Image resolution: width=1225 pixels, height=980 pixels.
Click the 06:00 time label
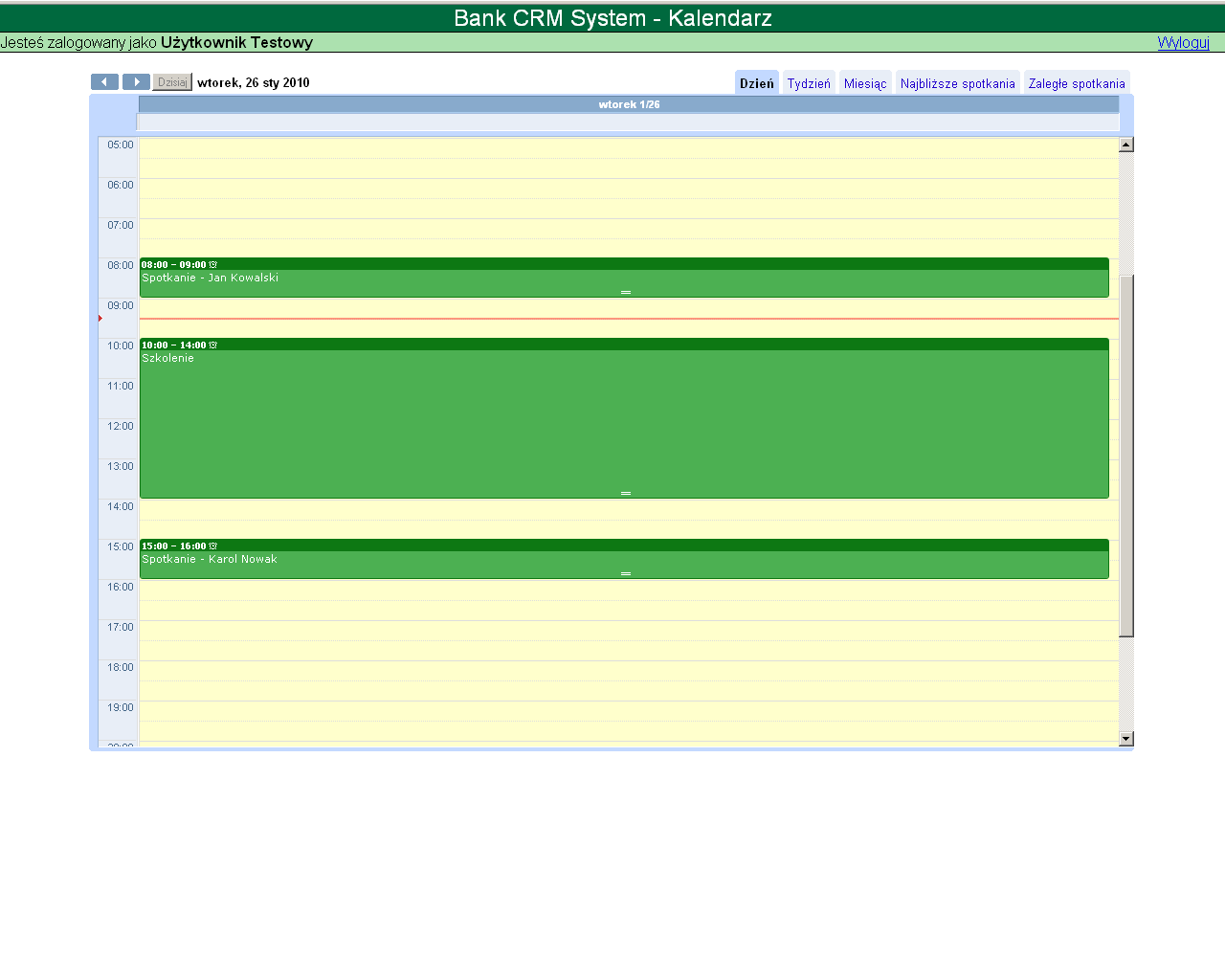click(x=121, y=186)
